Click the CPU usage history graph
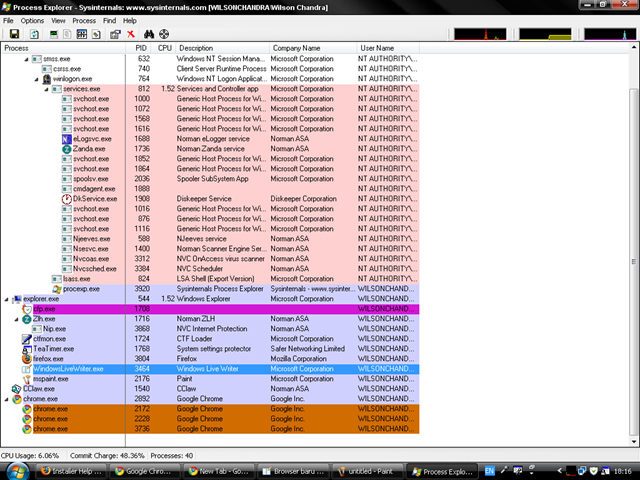 [x=477, y=34]
